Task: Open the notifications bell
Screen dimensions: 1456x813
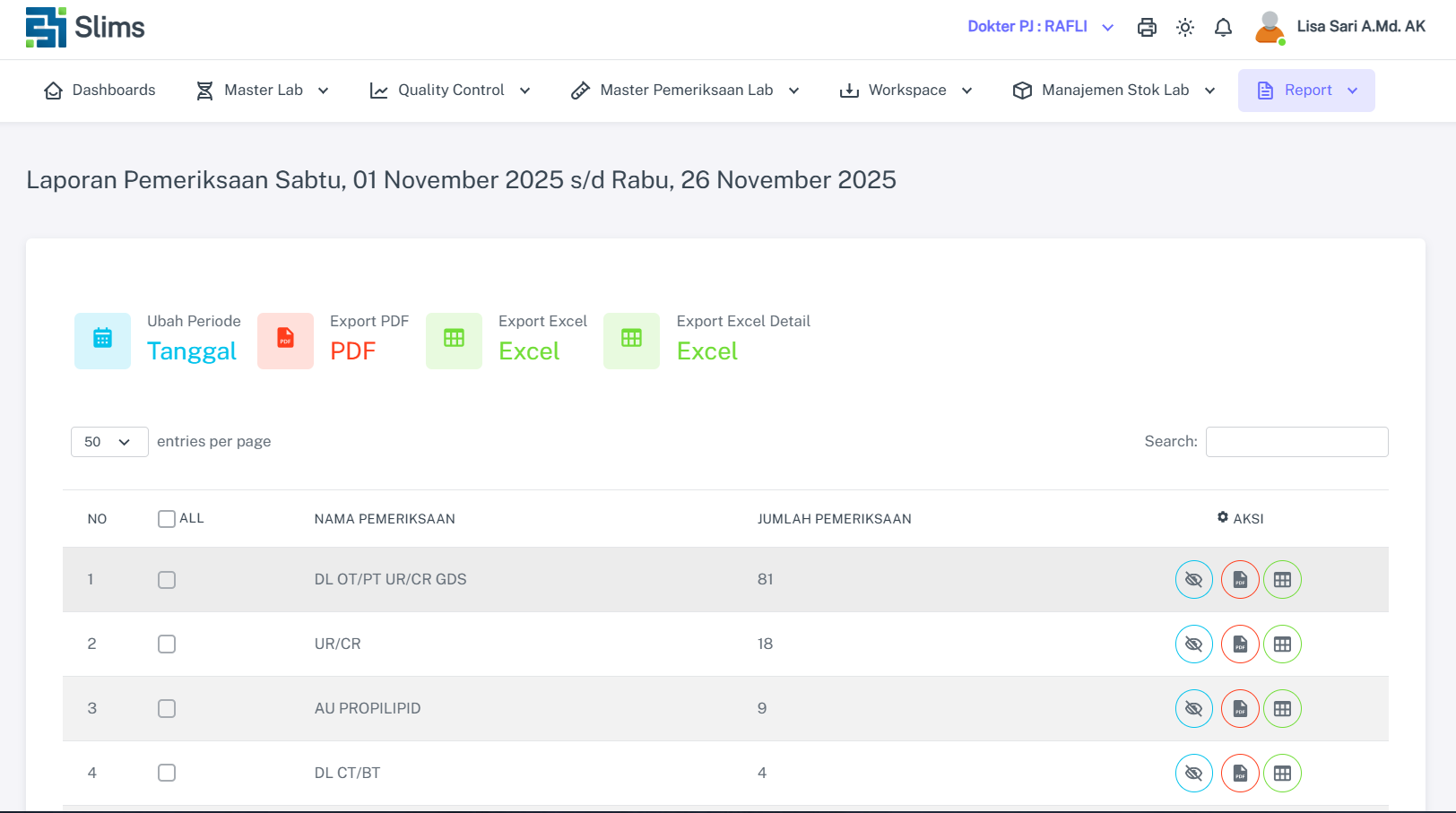Action: click(x=1223, y=28)
